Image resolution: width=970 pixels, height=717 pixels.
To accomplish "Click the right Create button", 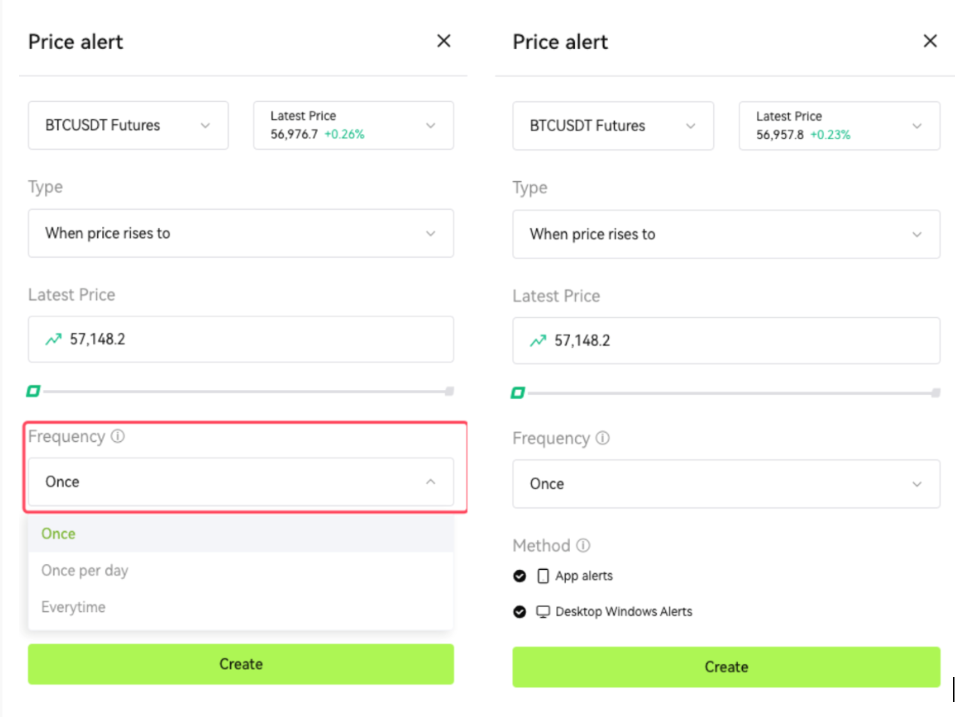I will pos(726,667).
